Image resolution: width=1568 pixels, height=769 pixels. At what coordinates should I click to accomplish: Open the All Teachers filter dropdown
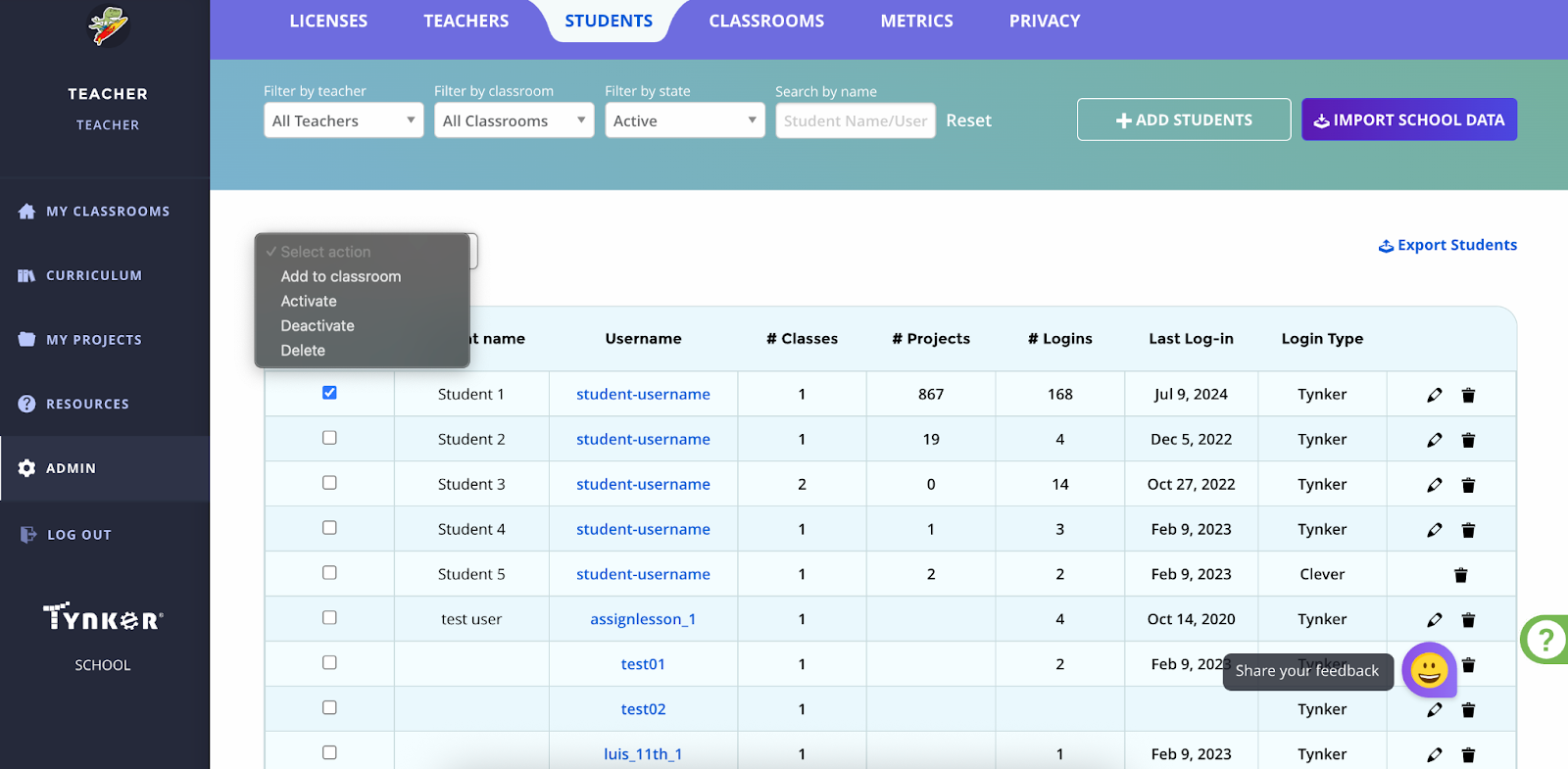pyautogui.click(x=343, y=120)
